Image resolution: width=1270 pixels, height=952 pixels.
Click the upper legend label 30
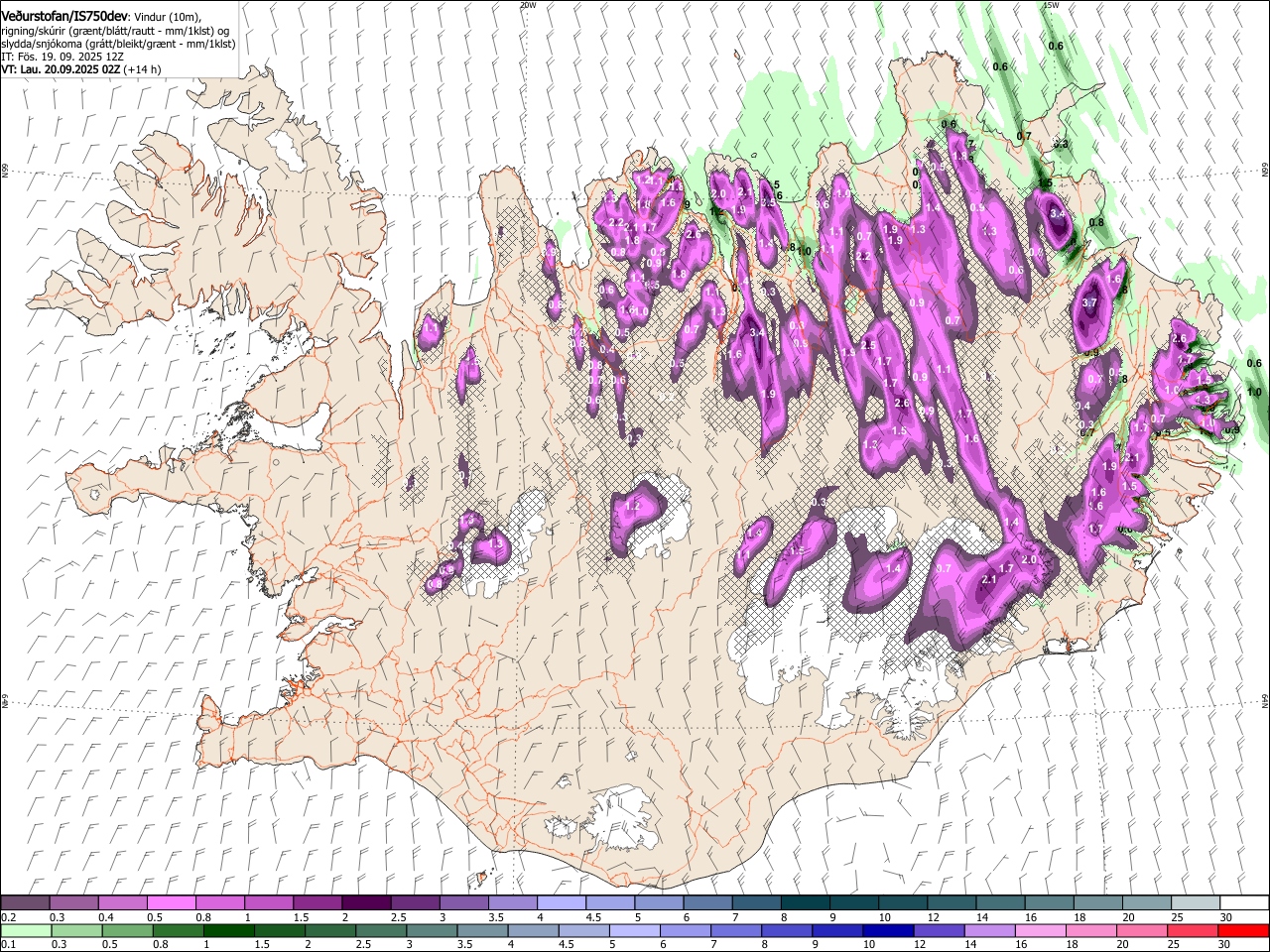[1226, 917]
